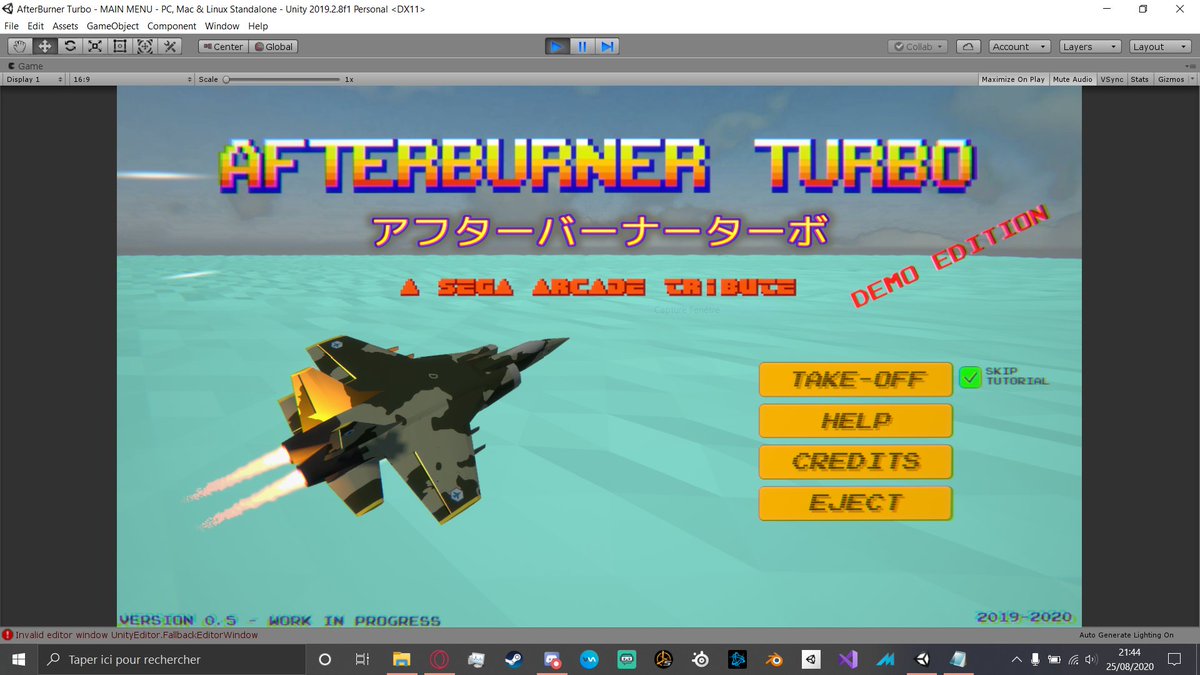Image resolution: width=1200 pixels, height=675 pixels.
Task: Open the Help menu in menu bar
Action: pyautogui.click(x=258, y=26)
